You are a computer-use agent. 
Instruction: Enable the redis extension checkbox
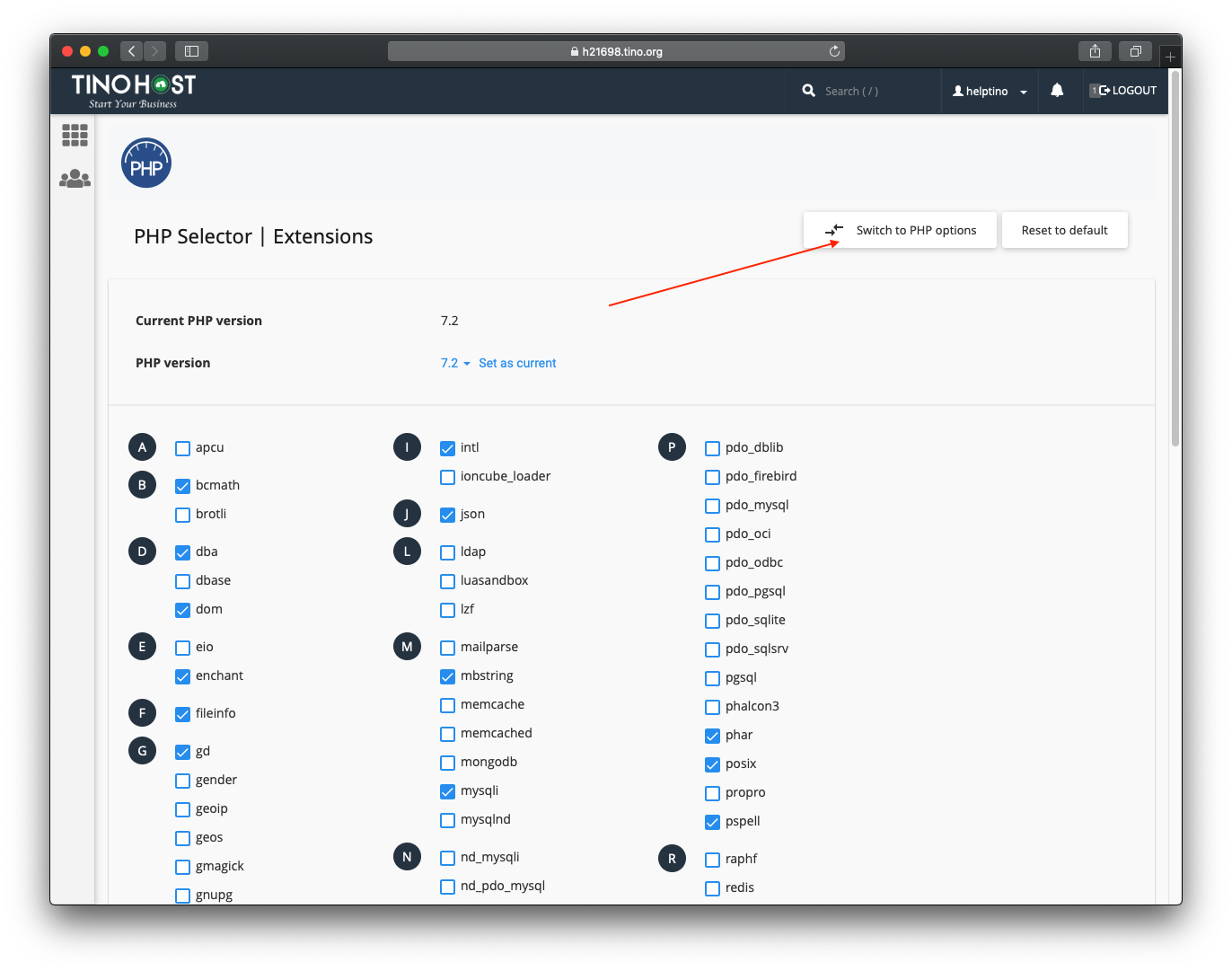tap(712, 888)
